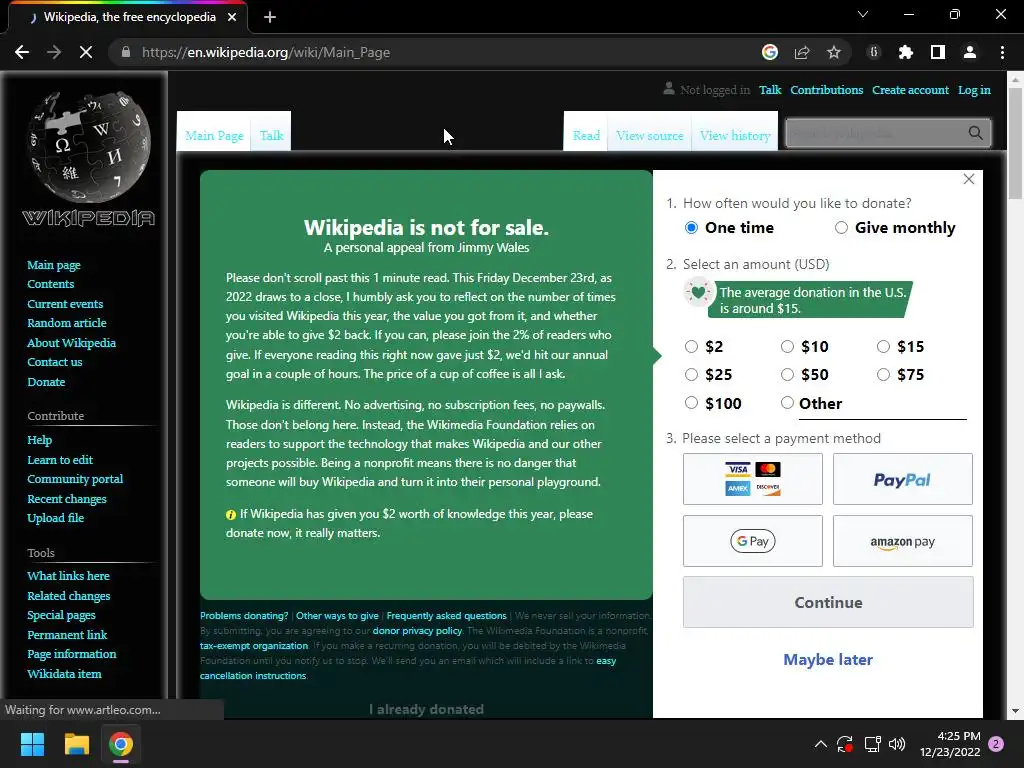Close the donation banner with X

tap(969, 179)
